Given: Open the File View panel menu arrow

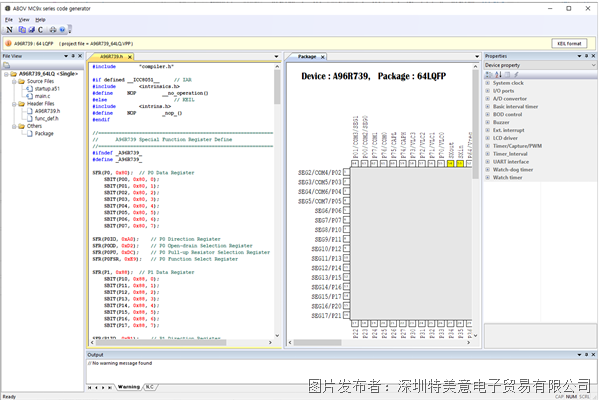Looking at the screenshot, I should pyautogui.click(x=66, y=56).
